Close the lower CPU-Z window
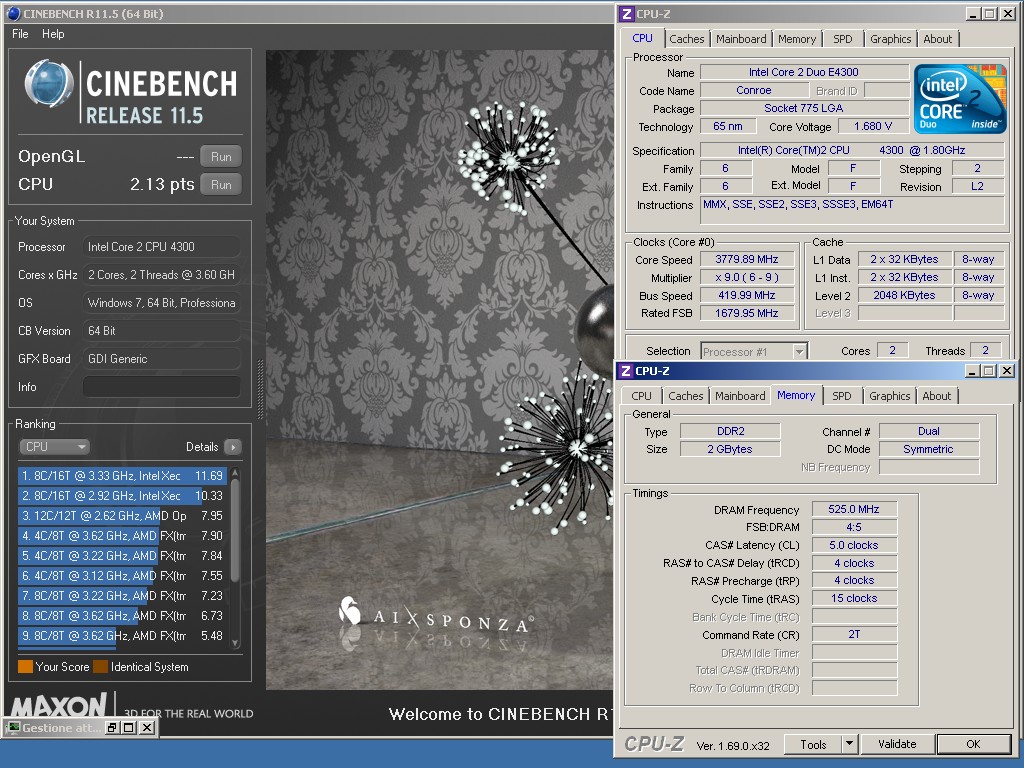This screenshot has height=768, width=1024. click(1007, 371)
